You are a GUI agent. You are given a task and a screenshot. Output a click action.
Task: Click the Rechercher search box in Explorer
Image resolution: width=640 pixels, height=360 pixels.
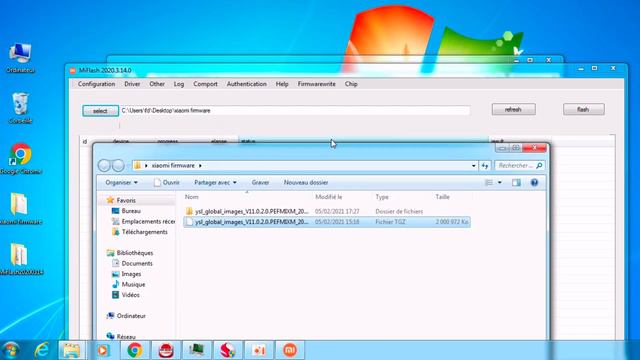pyautogui.click(x=516, y=165)
